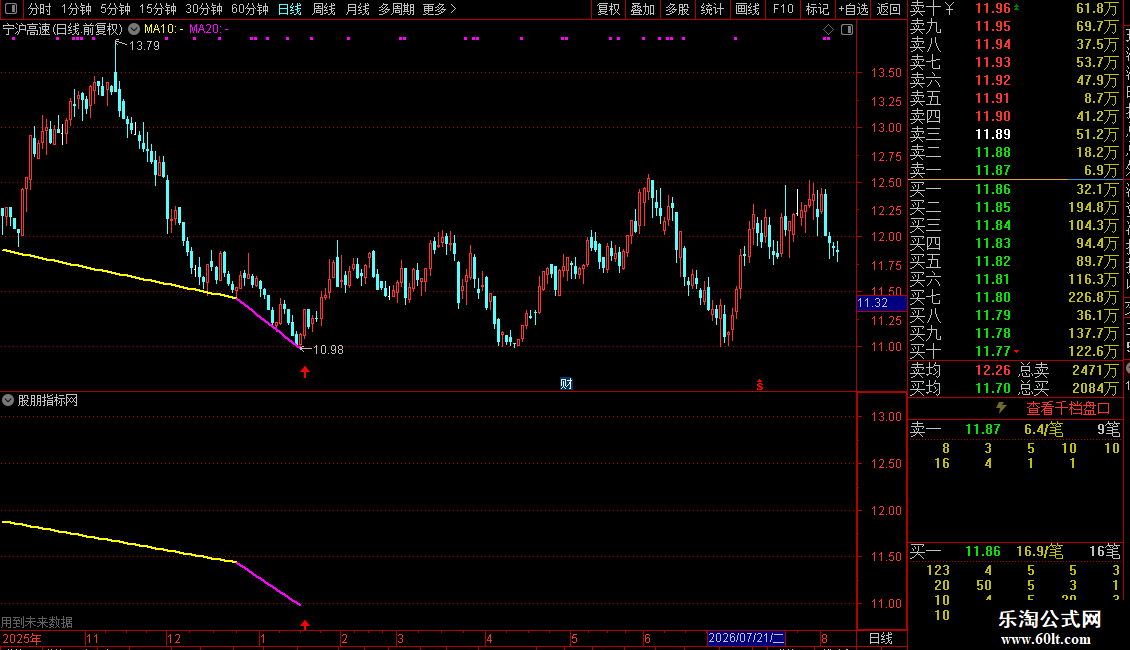This screenshot has width=1130, height=650.
Task: Click MA20 label in chart header
Action: [208, 29]
